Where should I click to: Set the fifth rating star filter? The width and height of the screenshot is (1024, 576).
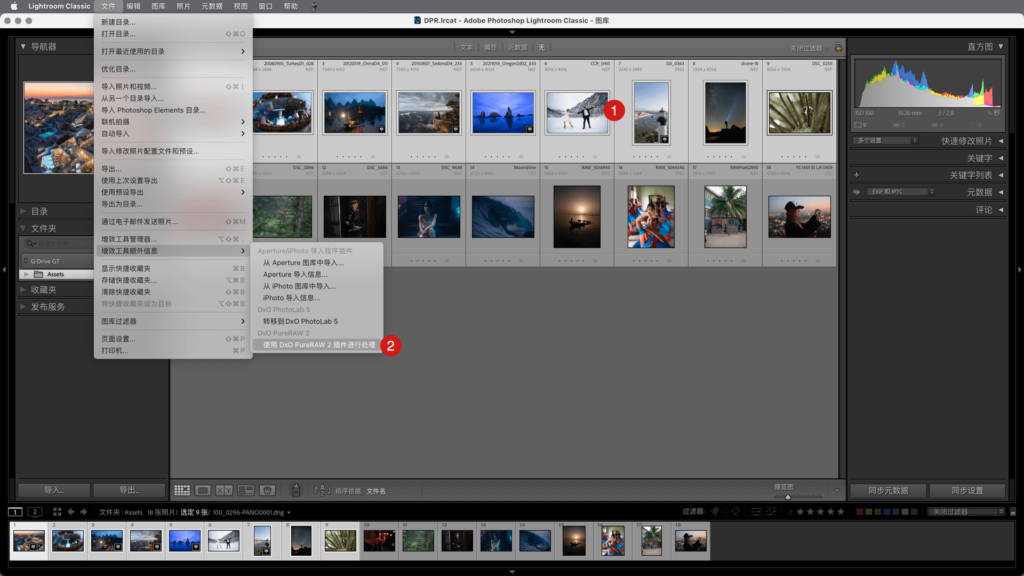click(x=840, y=512)
